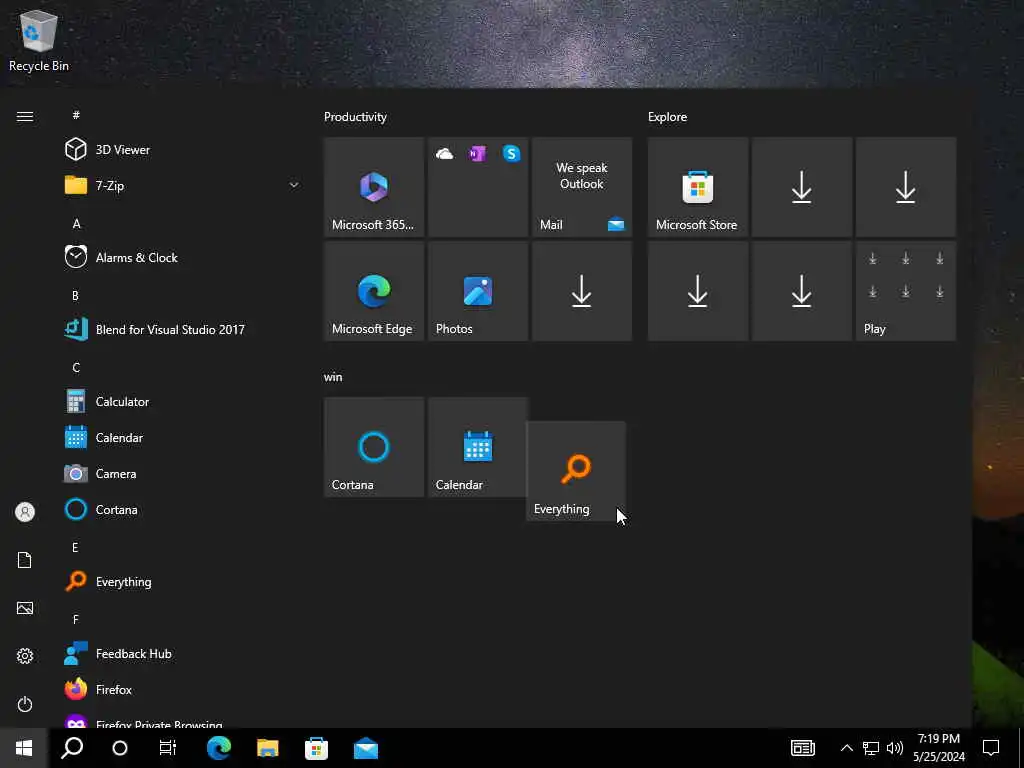This screenshot has height=768, width=1024.
Task: Click the Everything tile
Action: click(x=575, y=471)
